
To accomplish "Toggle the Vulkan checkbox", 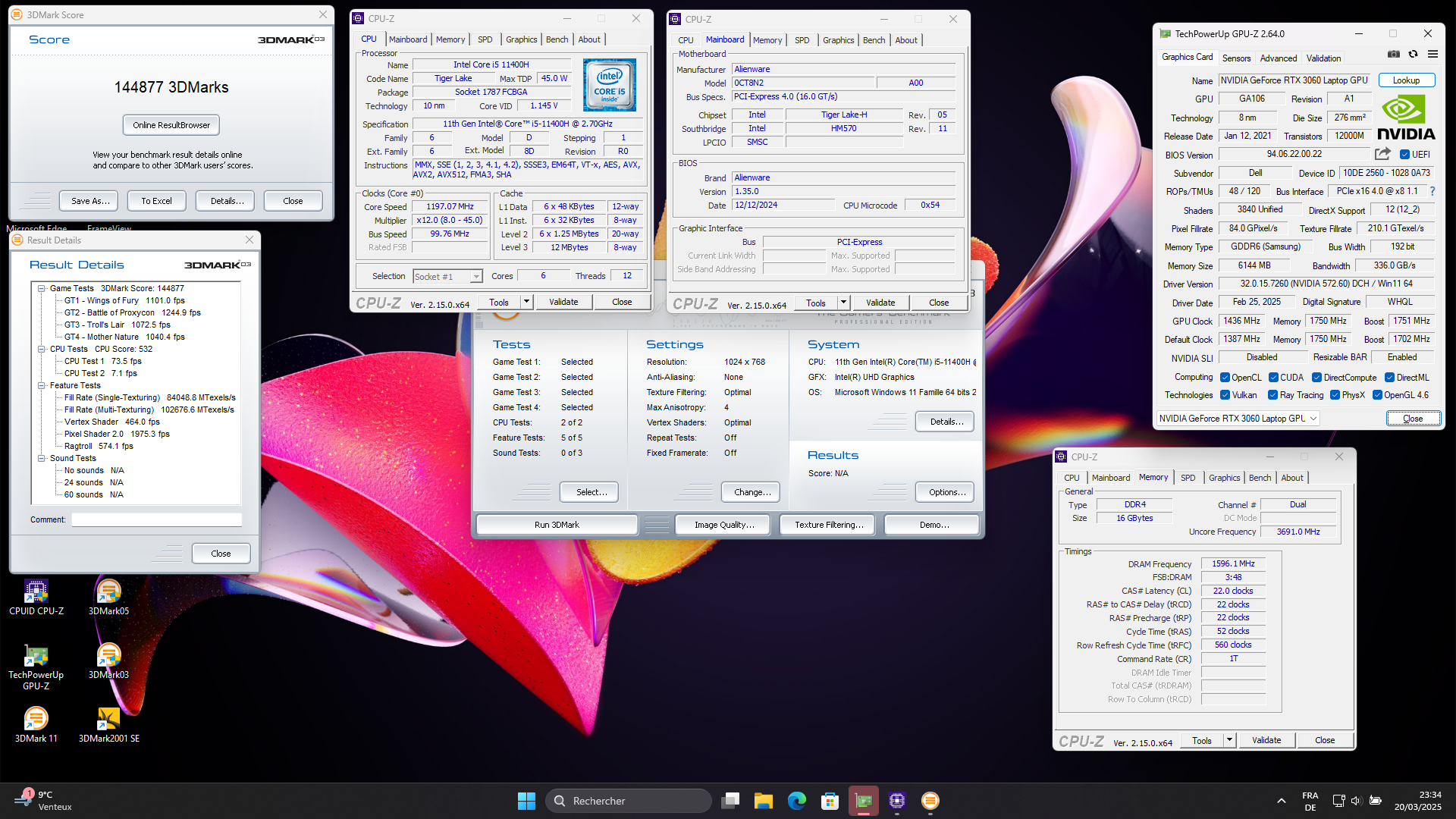I will [x=1225, y=395].
